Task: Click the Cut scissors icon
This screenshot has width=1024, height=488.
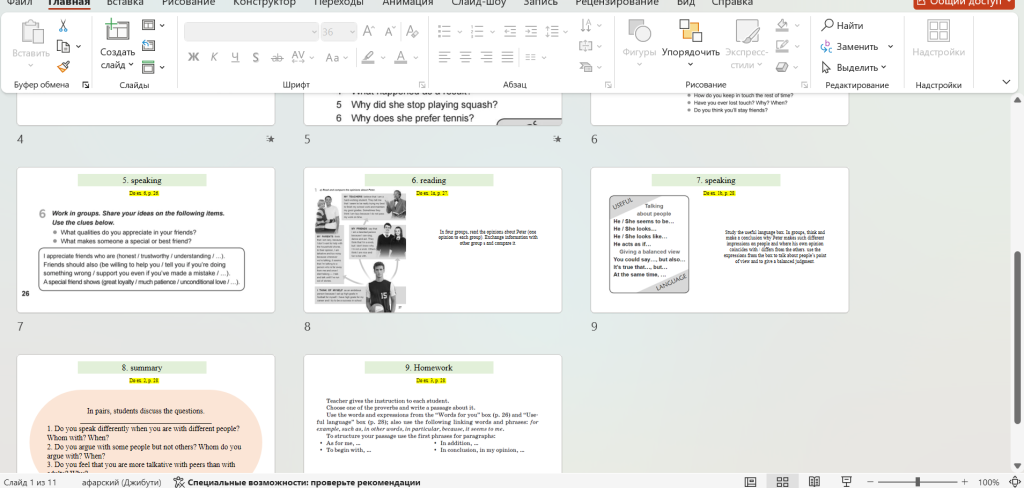Action: pyautogui.click(x=63, y=26)
